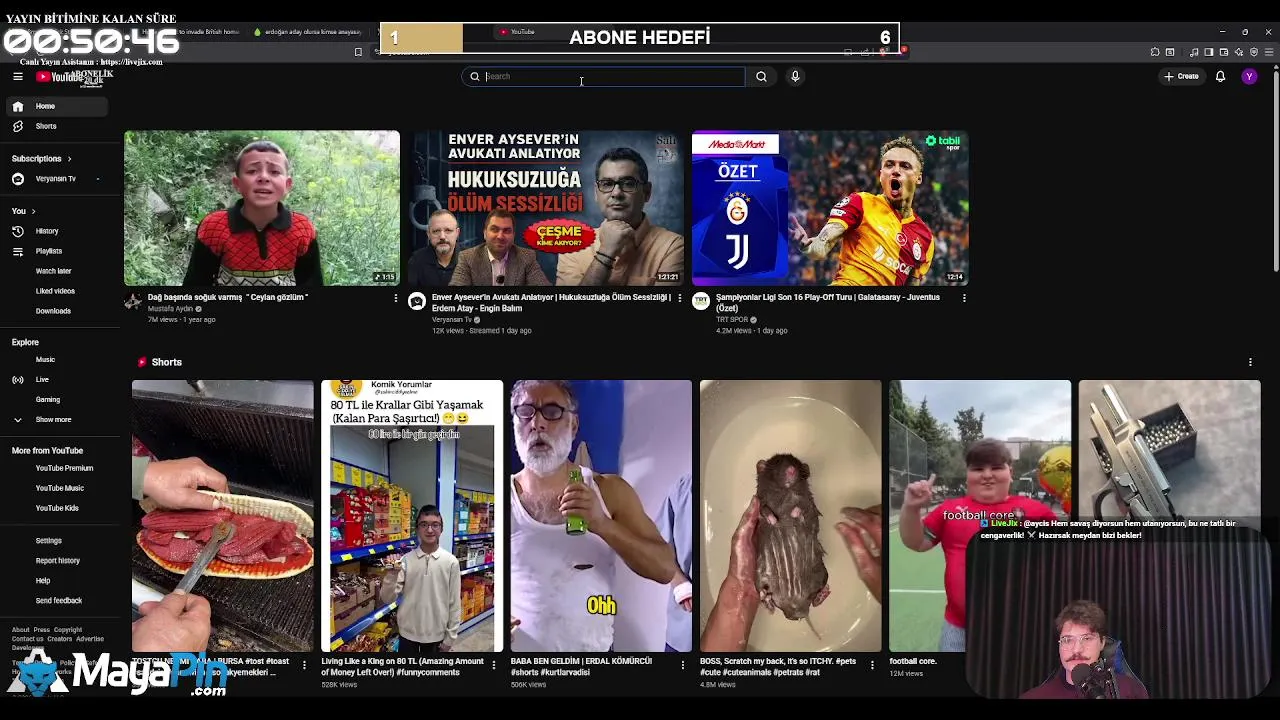Open the meat pide Short
Viewport: 1280px width, 720px height.
pyautogui.click(x=223, y=516)
